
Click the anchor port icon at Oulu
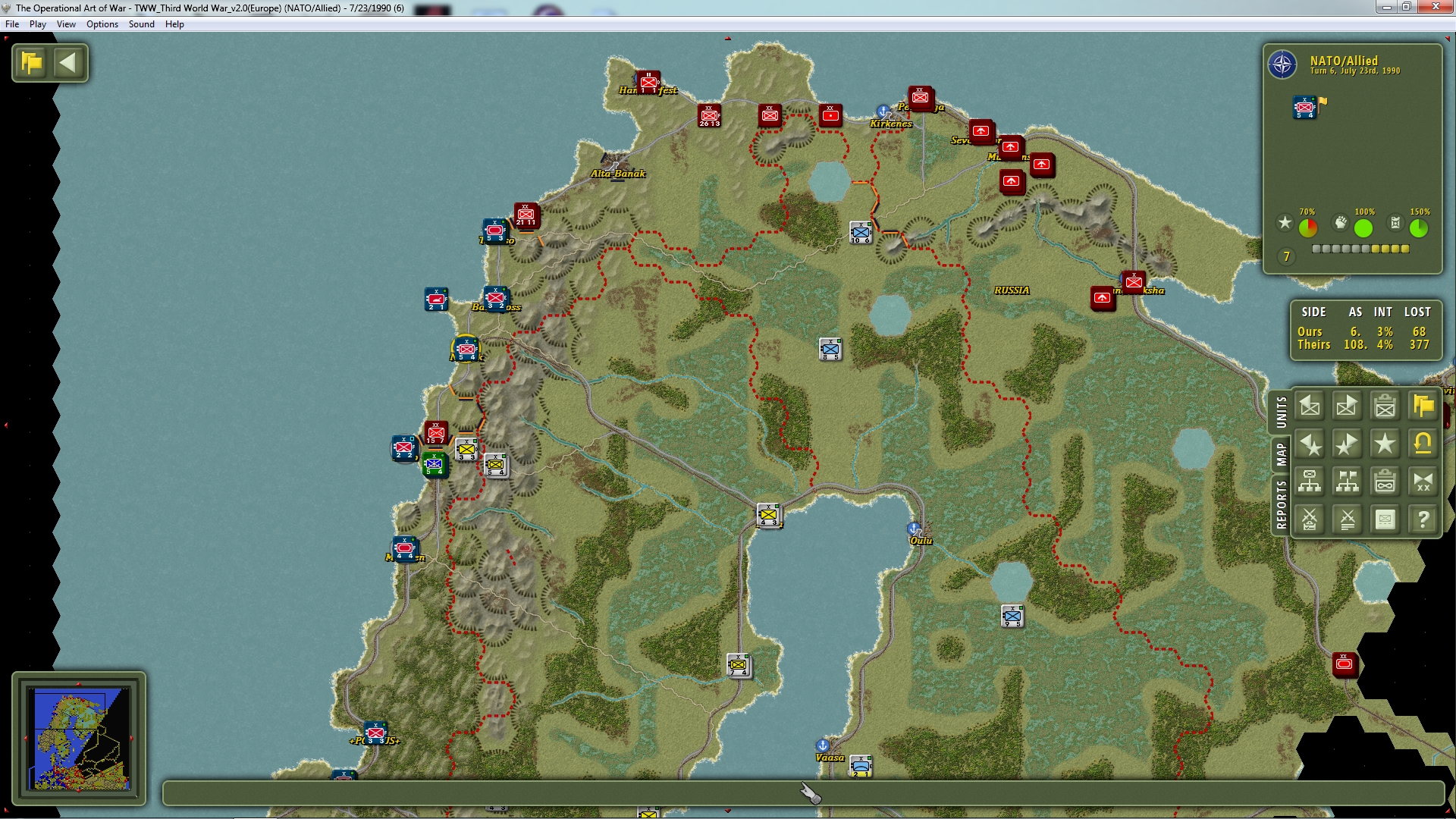[x=914, y=528]
